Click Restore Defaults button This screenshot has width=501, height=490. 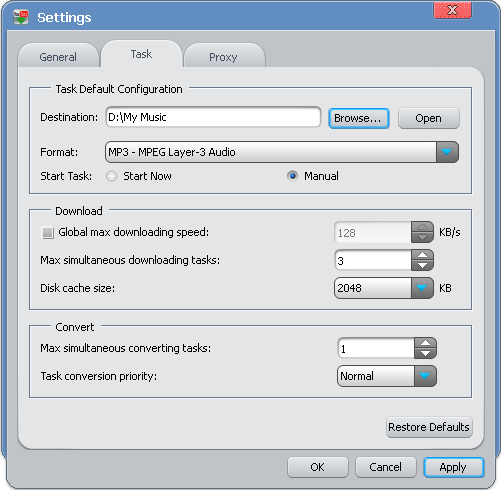429,427
